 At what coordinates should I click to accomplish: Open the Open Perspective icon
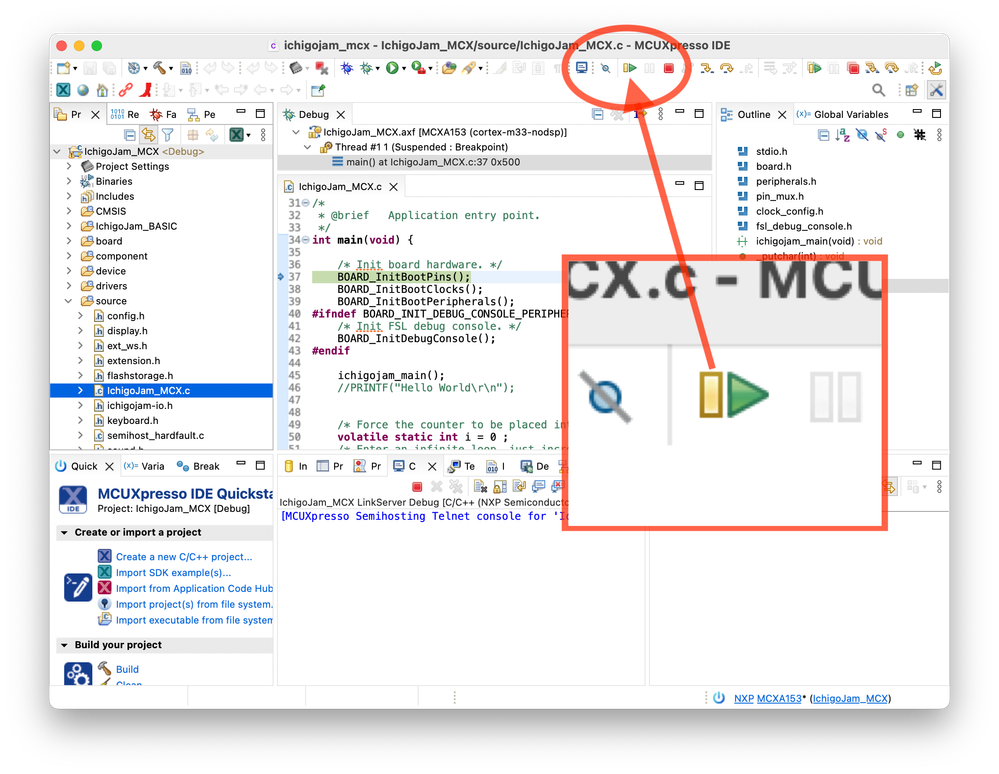point(912,90)
